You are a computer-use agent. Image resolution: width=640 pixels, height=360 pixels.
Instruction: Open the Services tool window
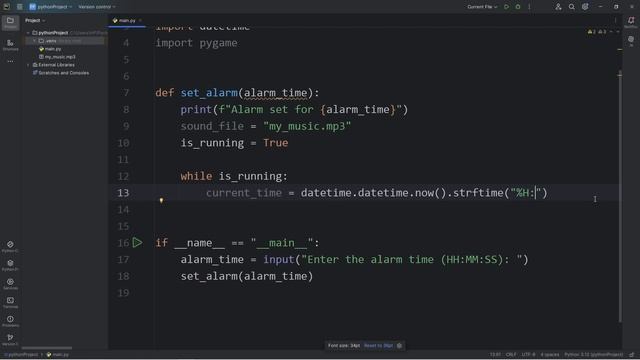pos(10,284)
